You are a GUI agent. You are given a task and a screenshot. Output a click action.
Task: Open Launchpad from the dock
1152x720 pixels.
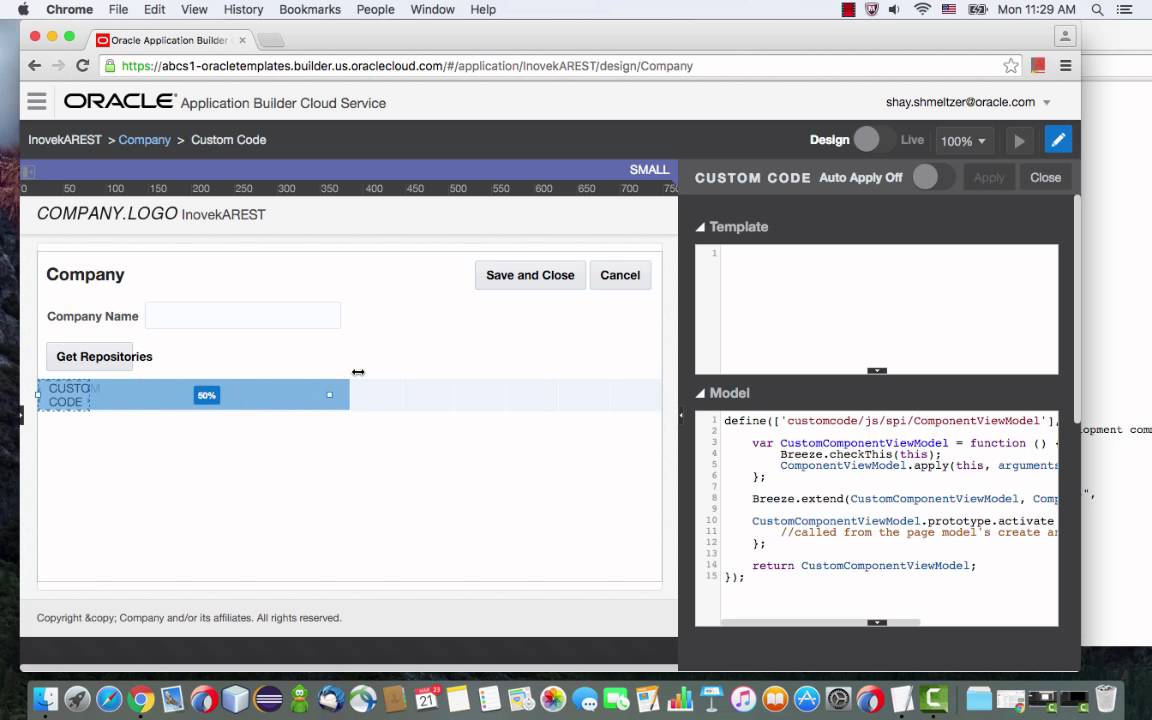click(77, 699)
